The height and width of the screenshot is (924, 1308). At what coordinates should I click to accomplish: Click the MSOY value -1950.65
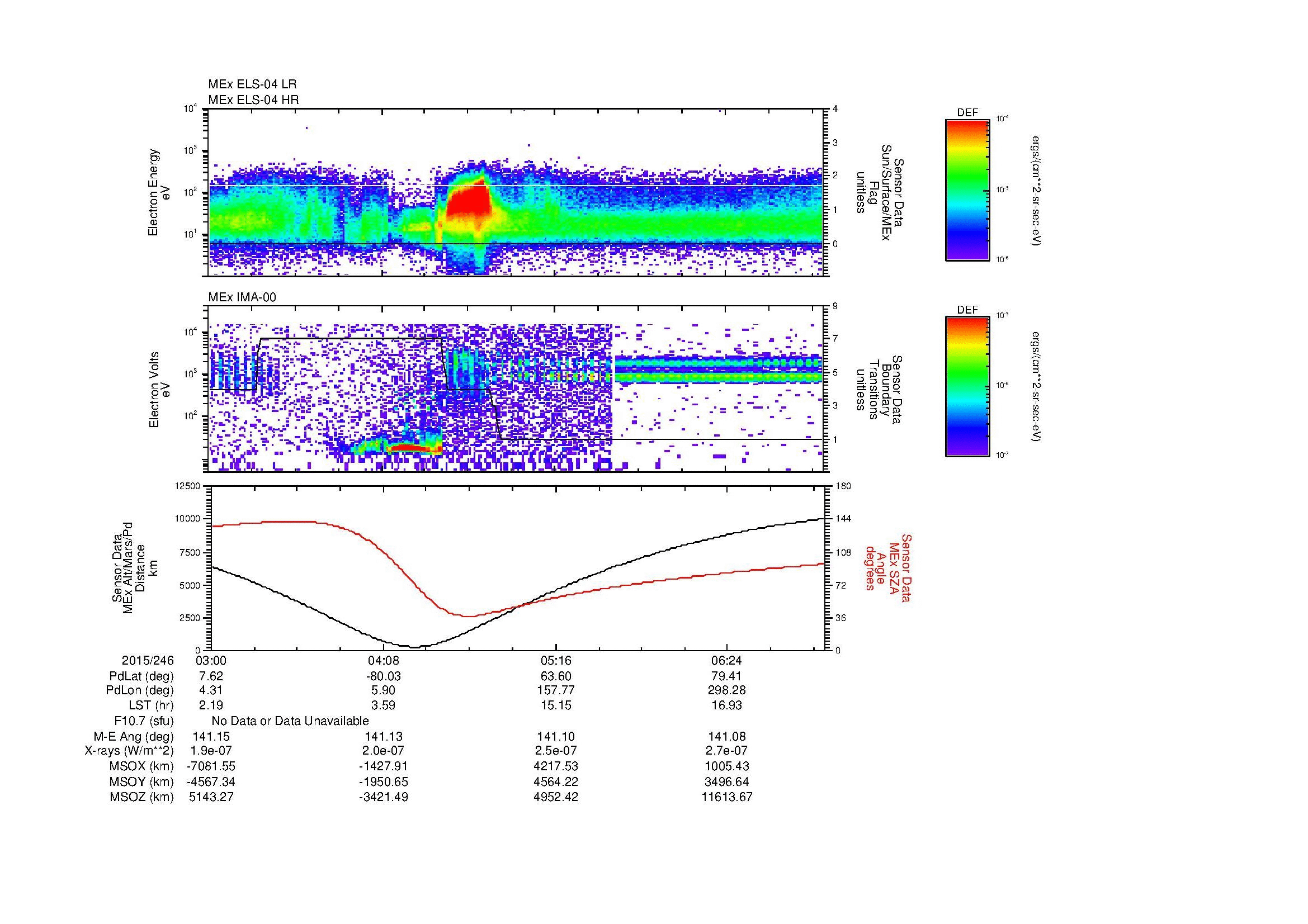(383, 782)
